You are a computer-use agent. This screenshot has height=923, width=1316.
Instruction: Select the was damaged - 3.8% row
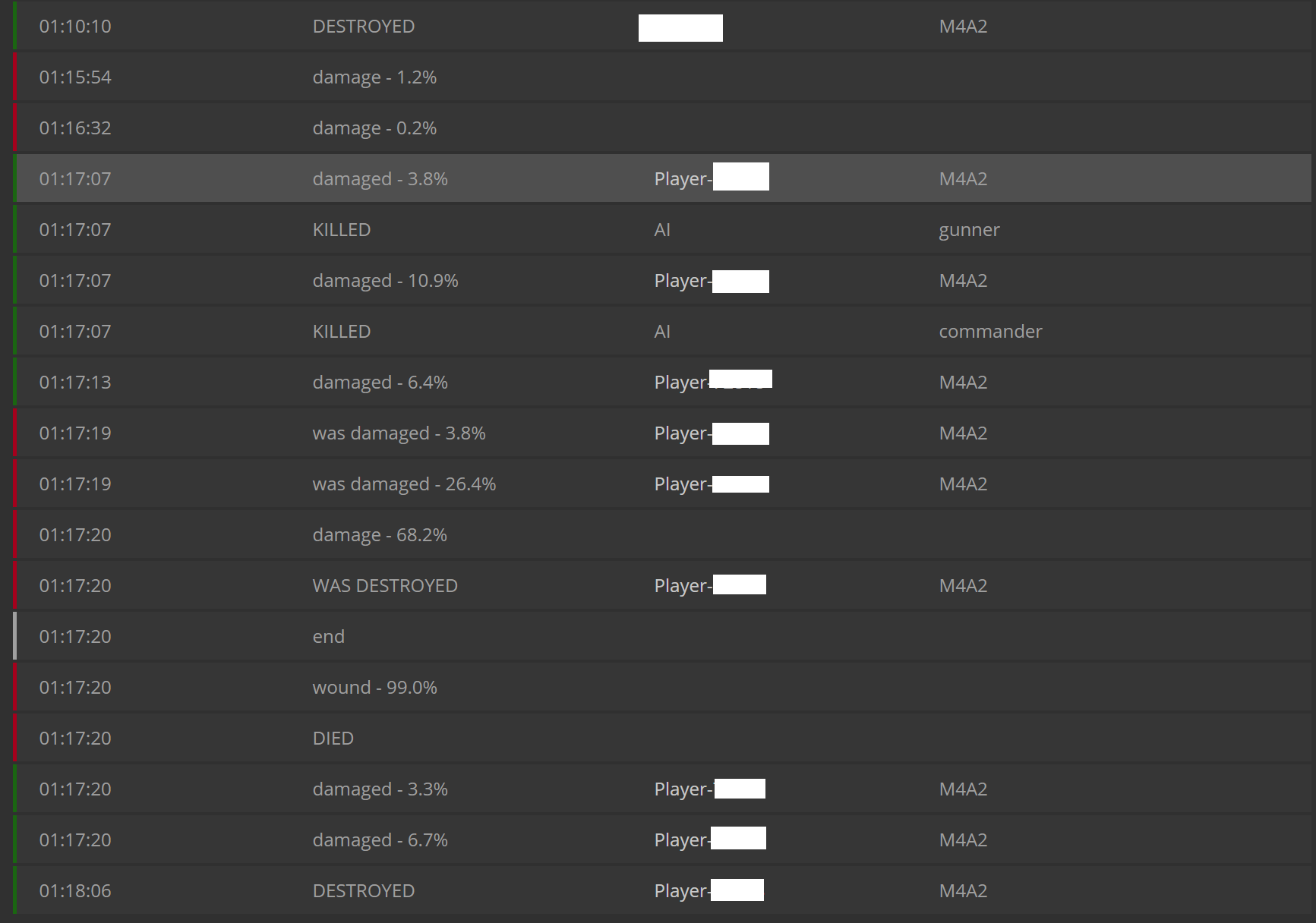tap(399, 433)
